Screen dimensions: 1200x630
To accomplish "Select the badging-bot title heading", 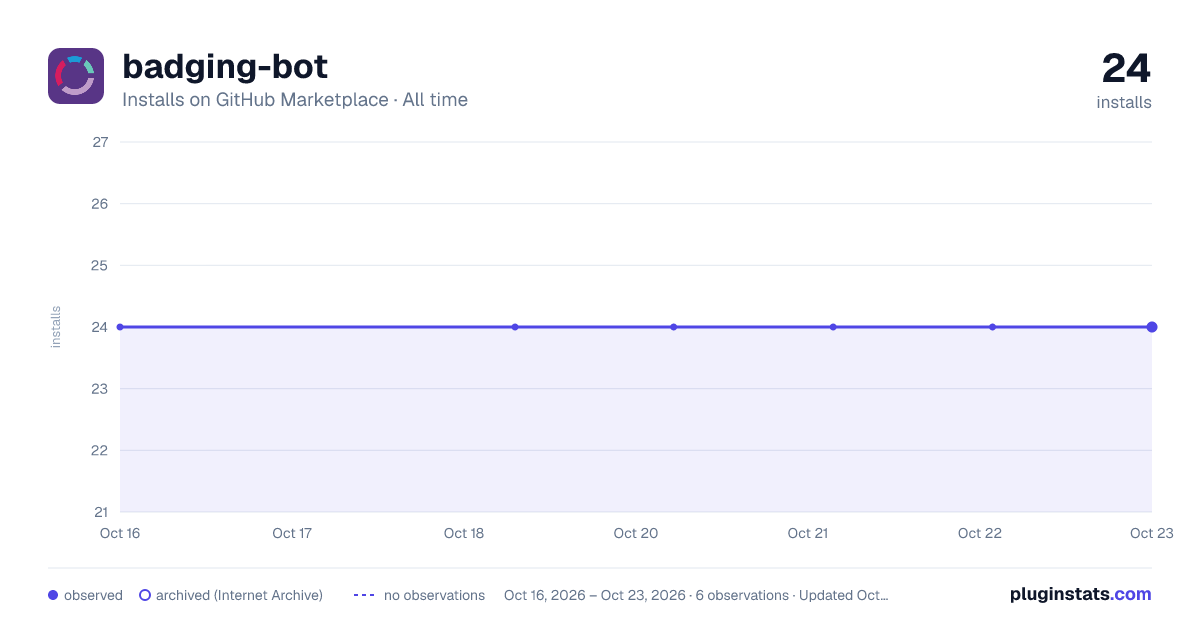I will pyautogui.click(x=225, y=67).
